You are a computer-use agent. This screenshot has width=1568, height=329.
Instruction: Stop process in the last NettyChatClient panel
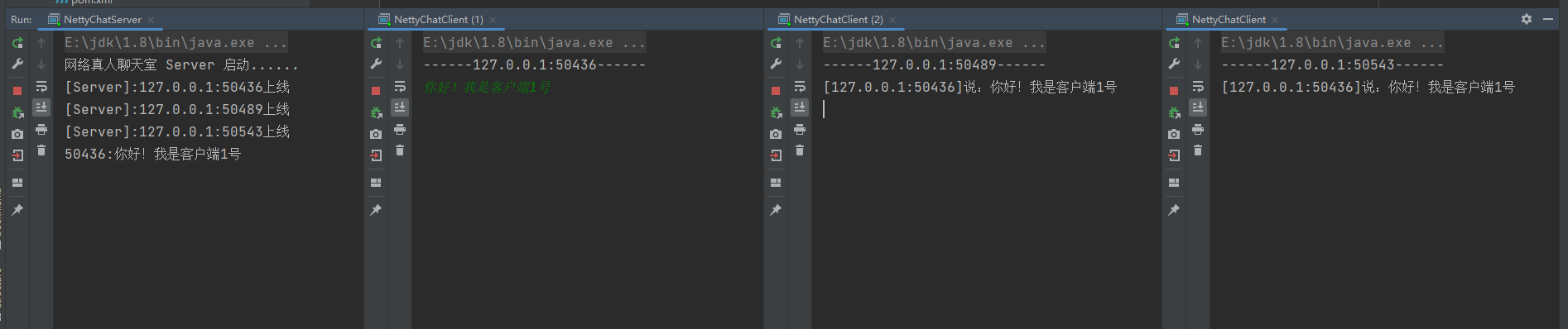(1174, 91)
